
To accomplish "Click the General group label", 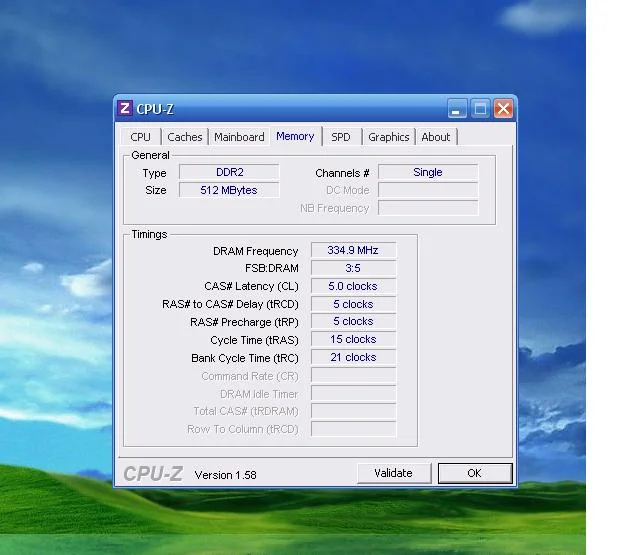I will pyautogui.click(x=150, y=155).
